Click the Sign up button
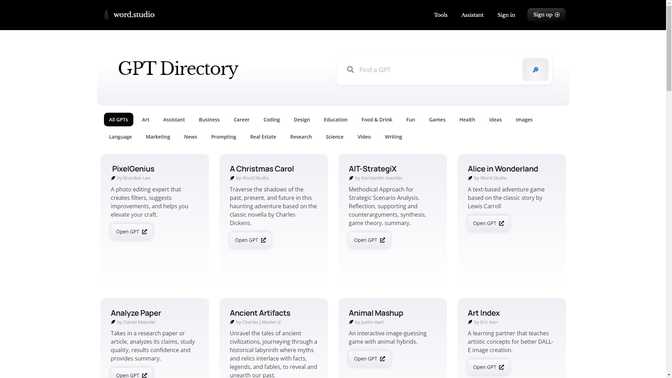This screenshot has width=672, height=378. tap(546, 15)
